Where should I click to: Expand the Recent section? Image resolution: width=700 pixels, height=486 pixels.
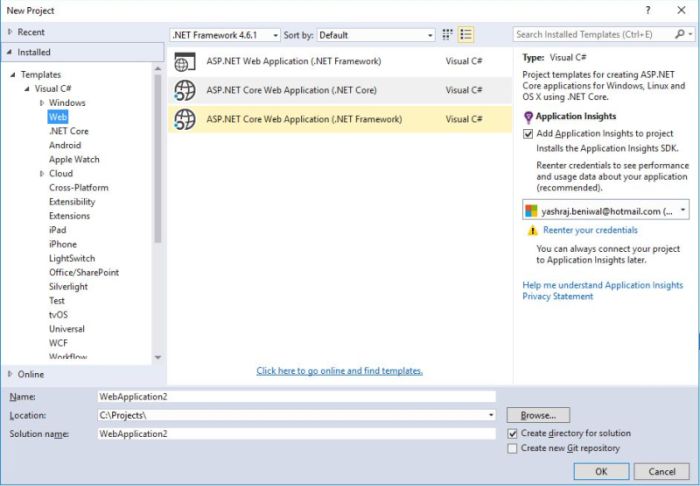tap(10, 32)
